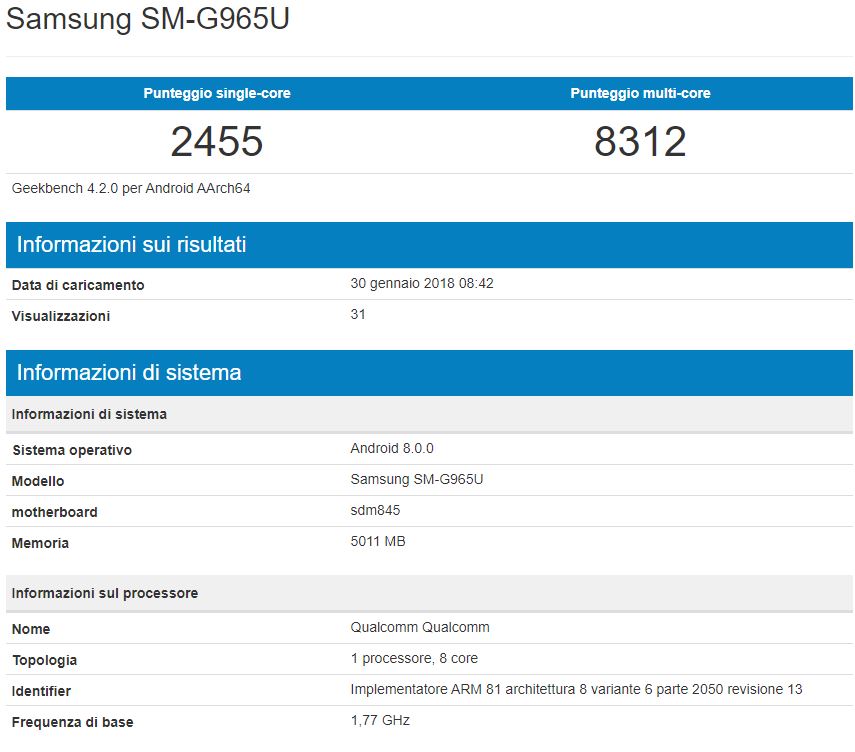Select the Punteggio multi-core header
Image resolution: width=855 pixels, height=752 pixels.
640,93
